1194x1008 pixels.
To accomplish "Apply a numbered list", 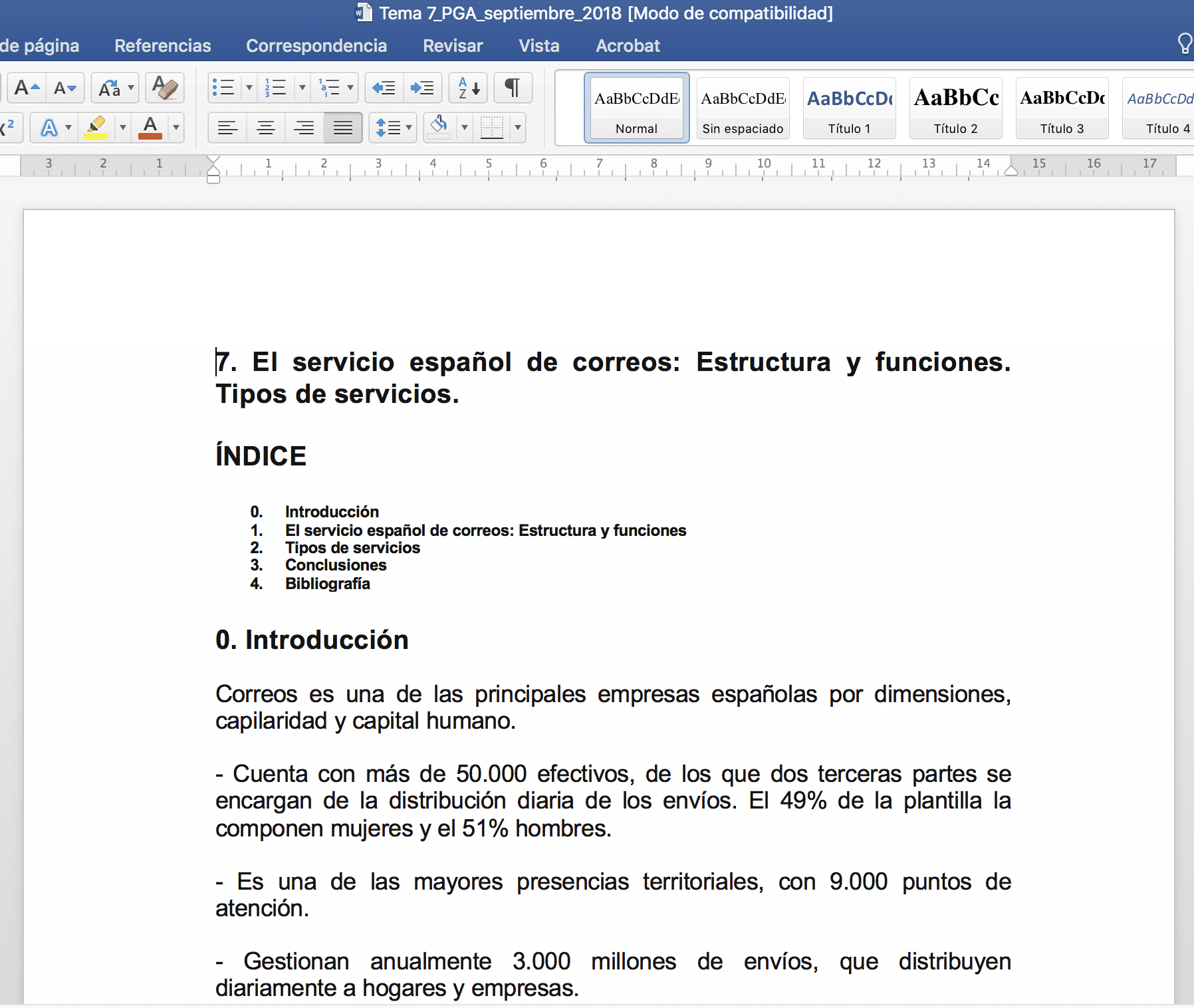I will 275,88.
